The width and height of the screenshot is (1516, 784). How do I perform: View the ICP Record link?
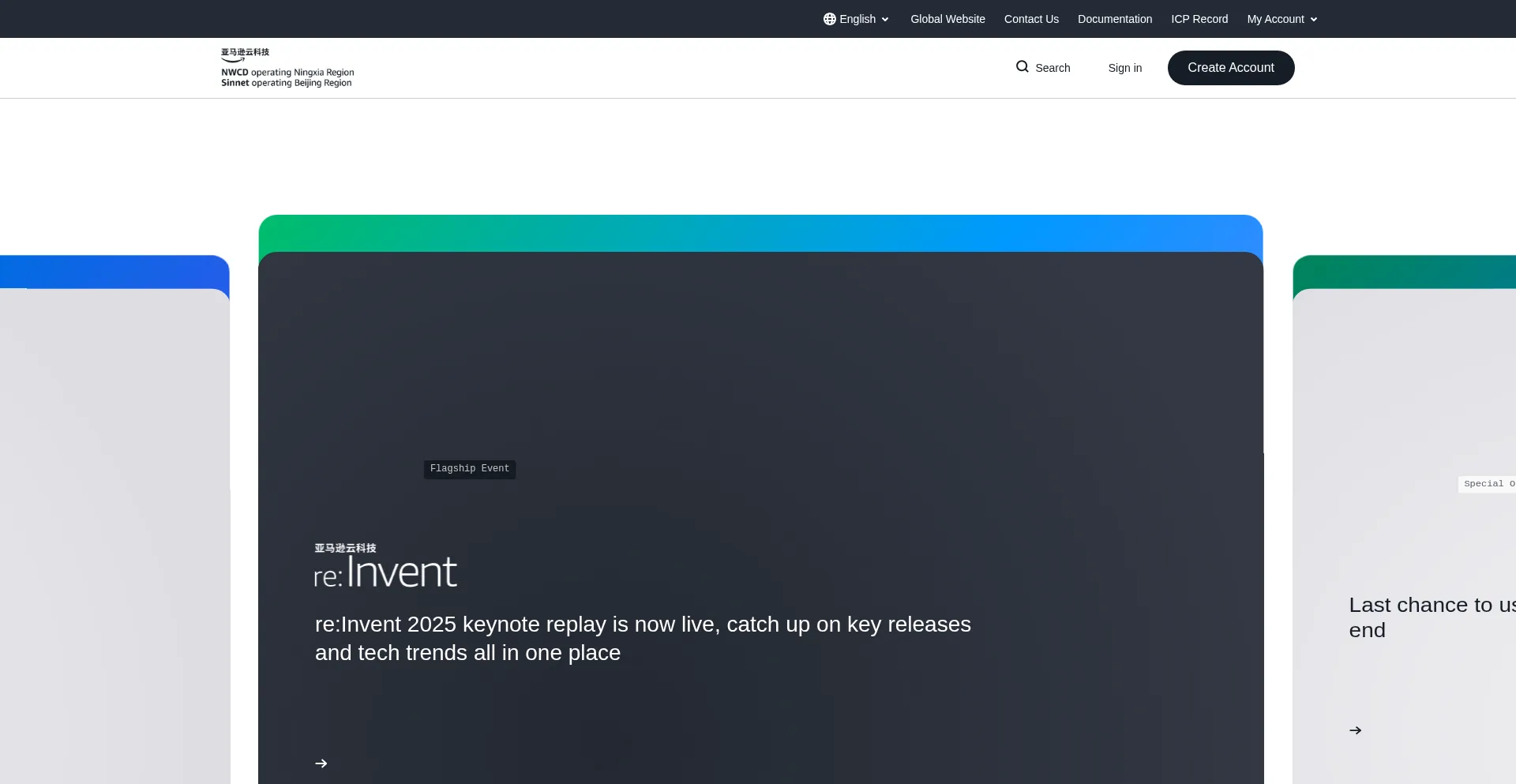(x=1199, y=19)
